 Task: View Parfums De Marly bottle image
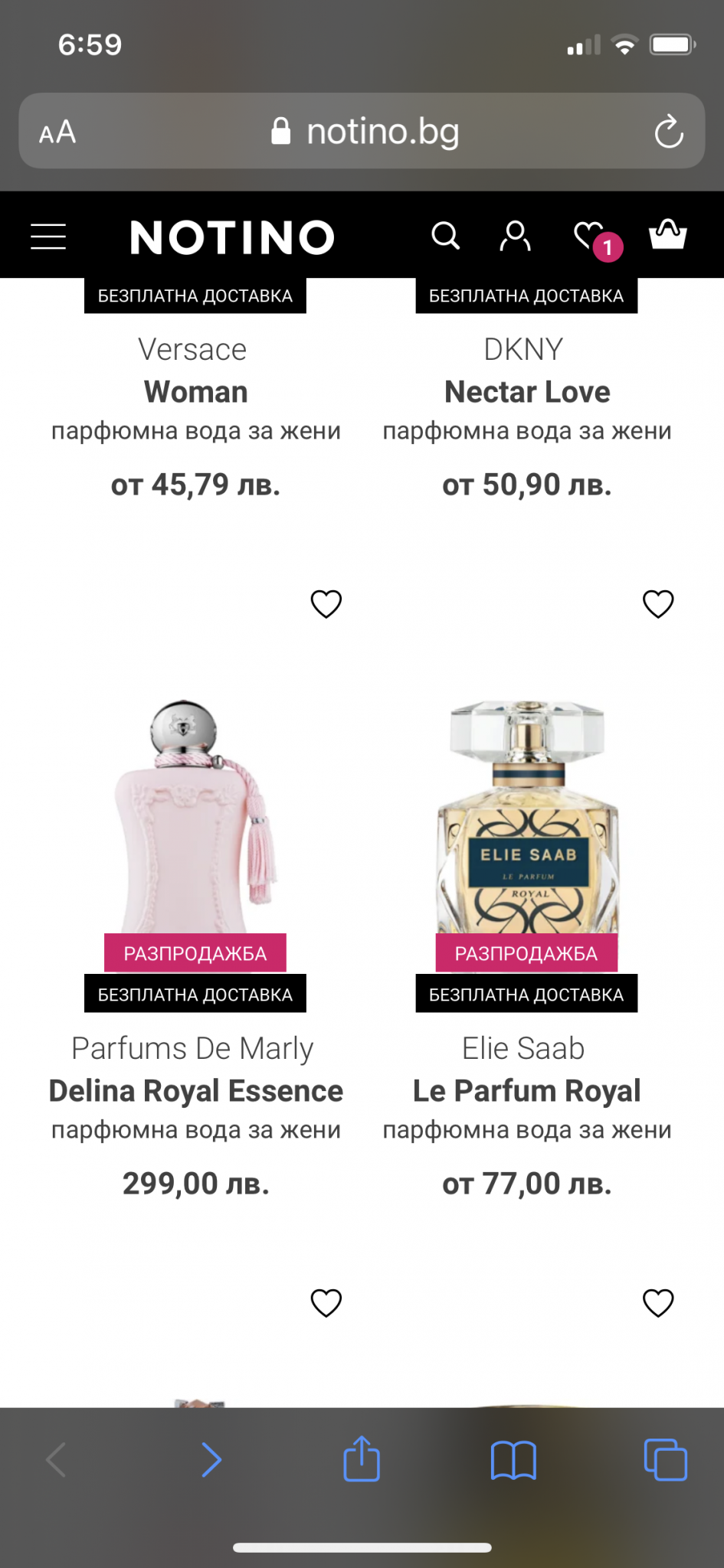click(195, 816)
